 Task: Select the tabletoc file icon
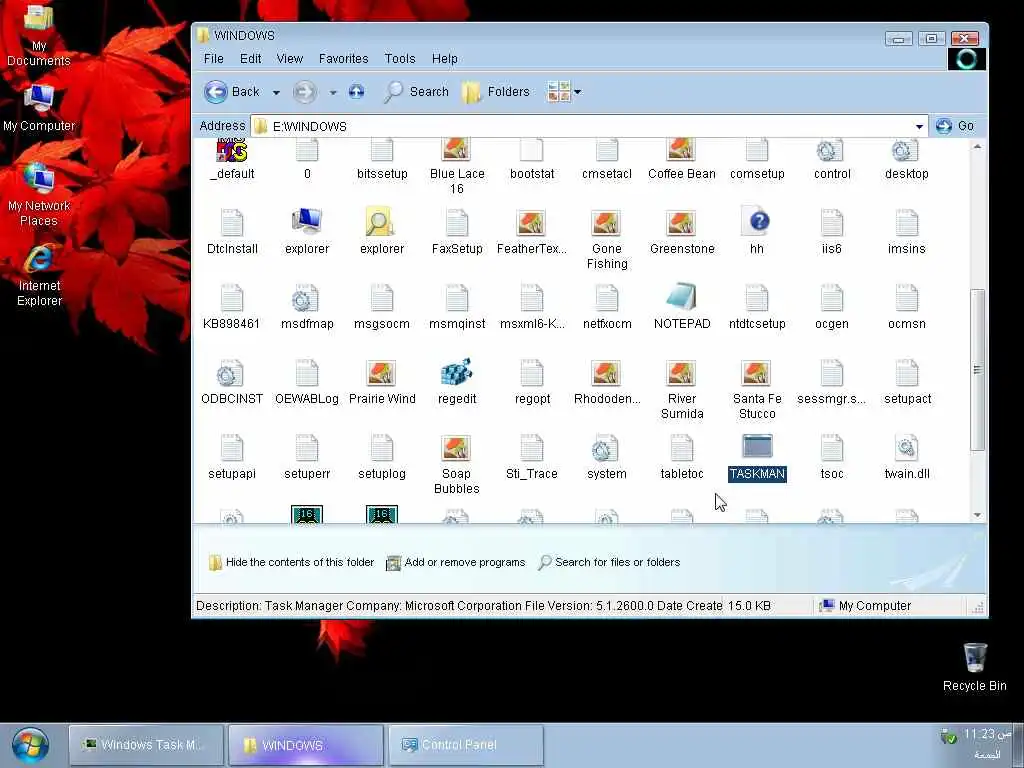coord(681,448)
